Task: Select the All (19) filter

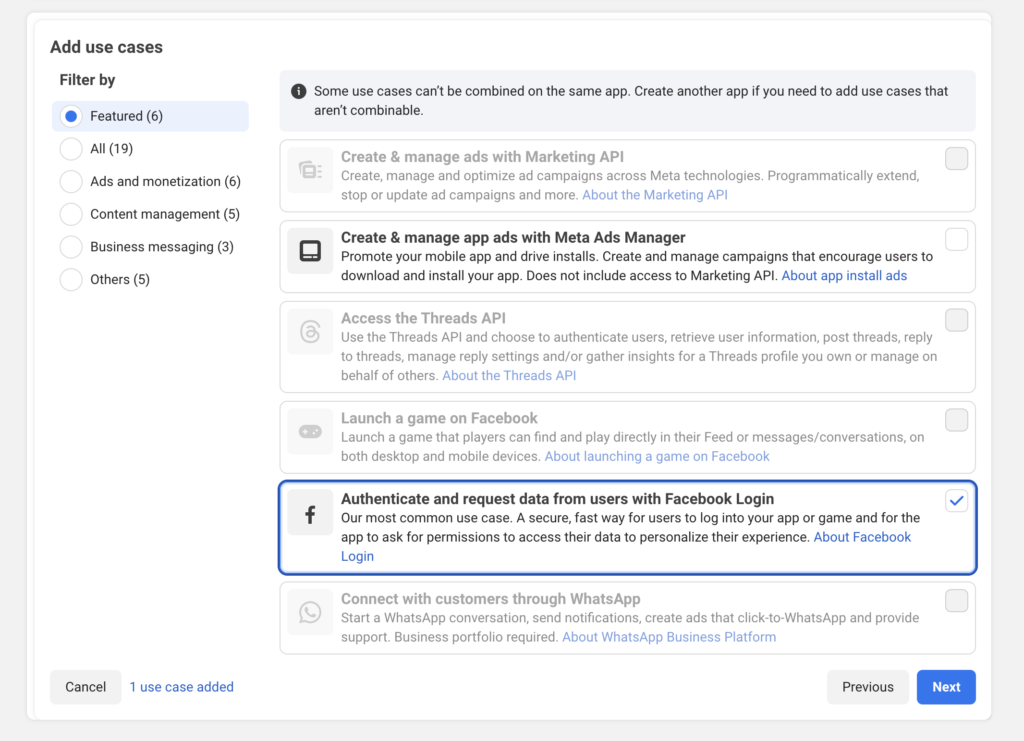Action: click(x=70, y=148)
